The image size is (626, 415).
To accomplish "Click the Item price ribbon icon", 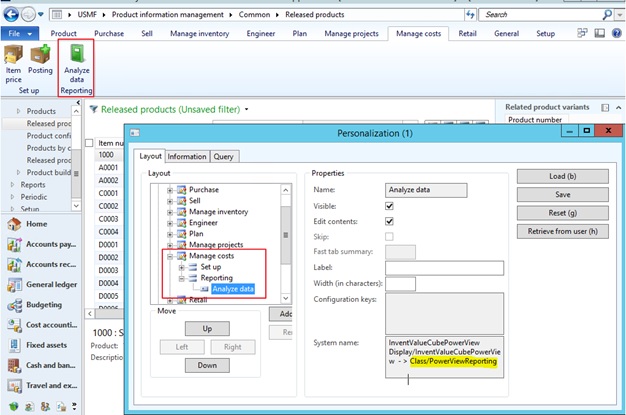I will [14, 55].
